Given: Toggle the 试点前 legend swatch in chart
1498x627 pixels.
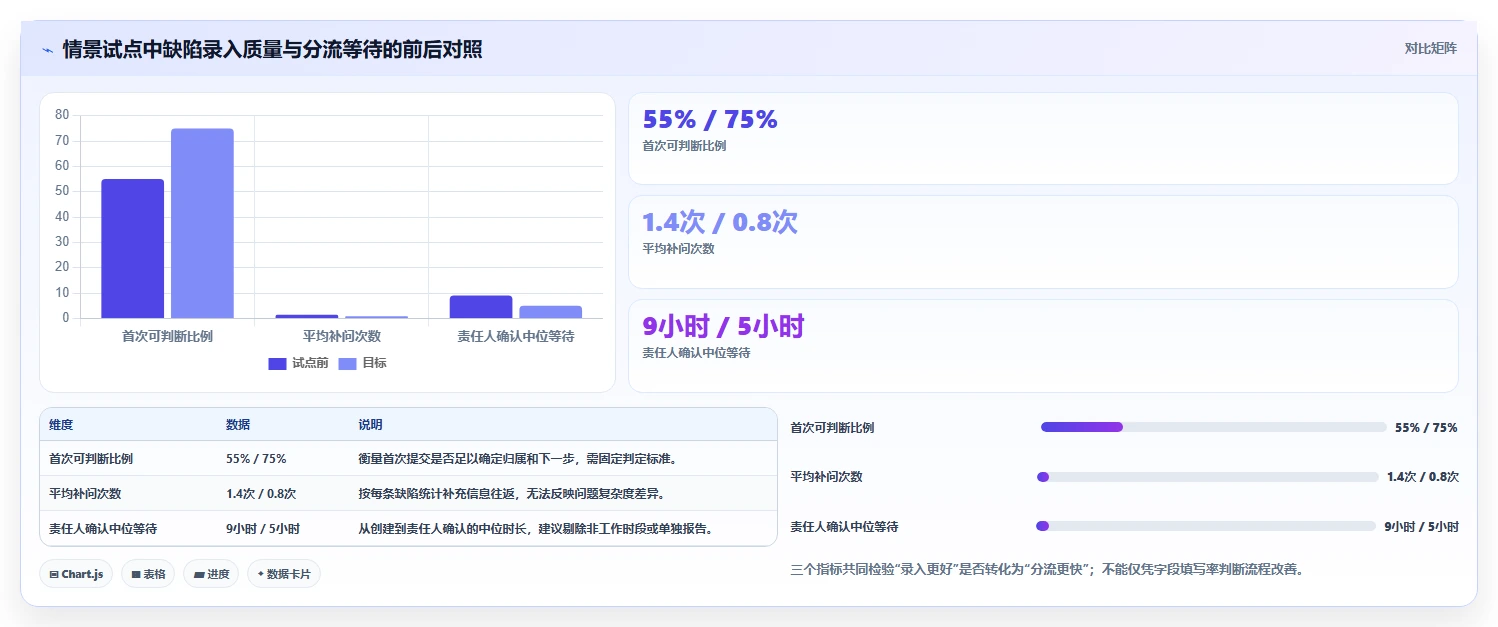Looking at the screenshot, I should click(277, 364).
